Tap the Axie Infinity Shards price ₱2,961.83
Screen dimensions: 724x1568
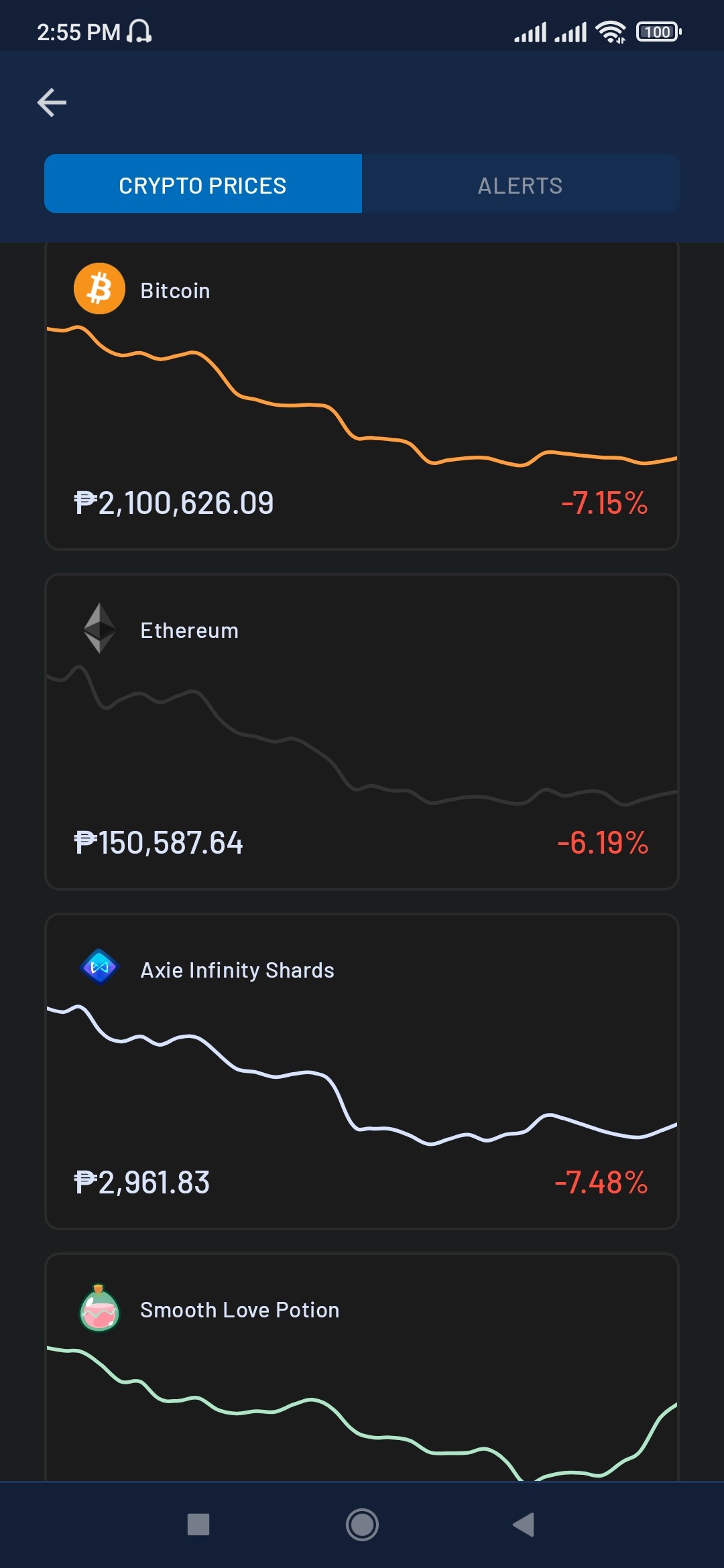tap(141, 1183)
